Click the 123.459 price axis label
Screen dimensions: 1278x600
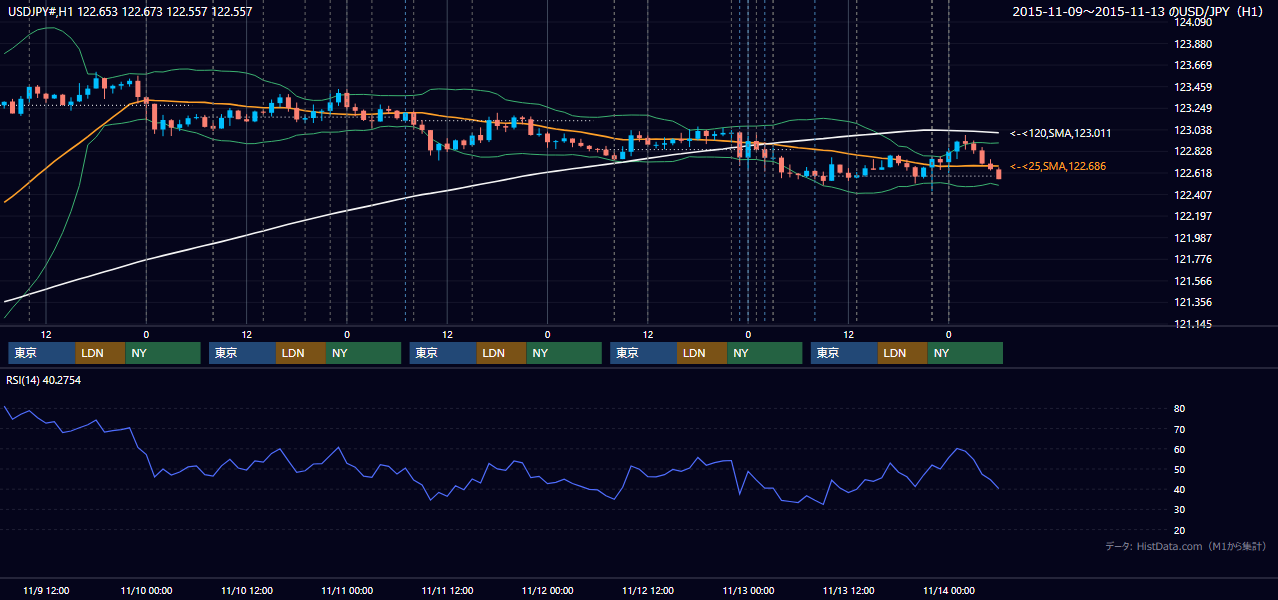pyautogui.click(x=1193, y=87)
